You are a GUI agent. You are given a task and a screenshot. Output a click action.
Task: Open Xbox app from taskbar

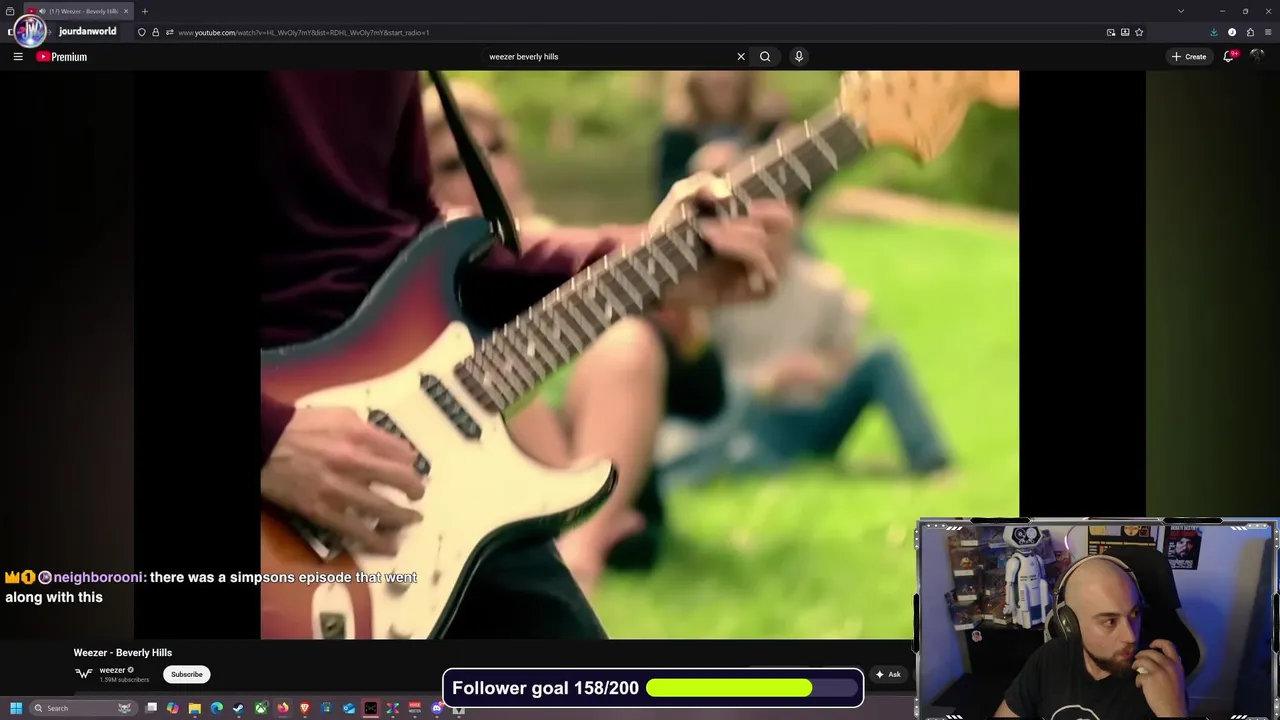click(x=261, y=708)
